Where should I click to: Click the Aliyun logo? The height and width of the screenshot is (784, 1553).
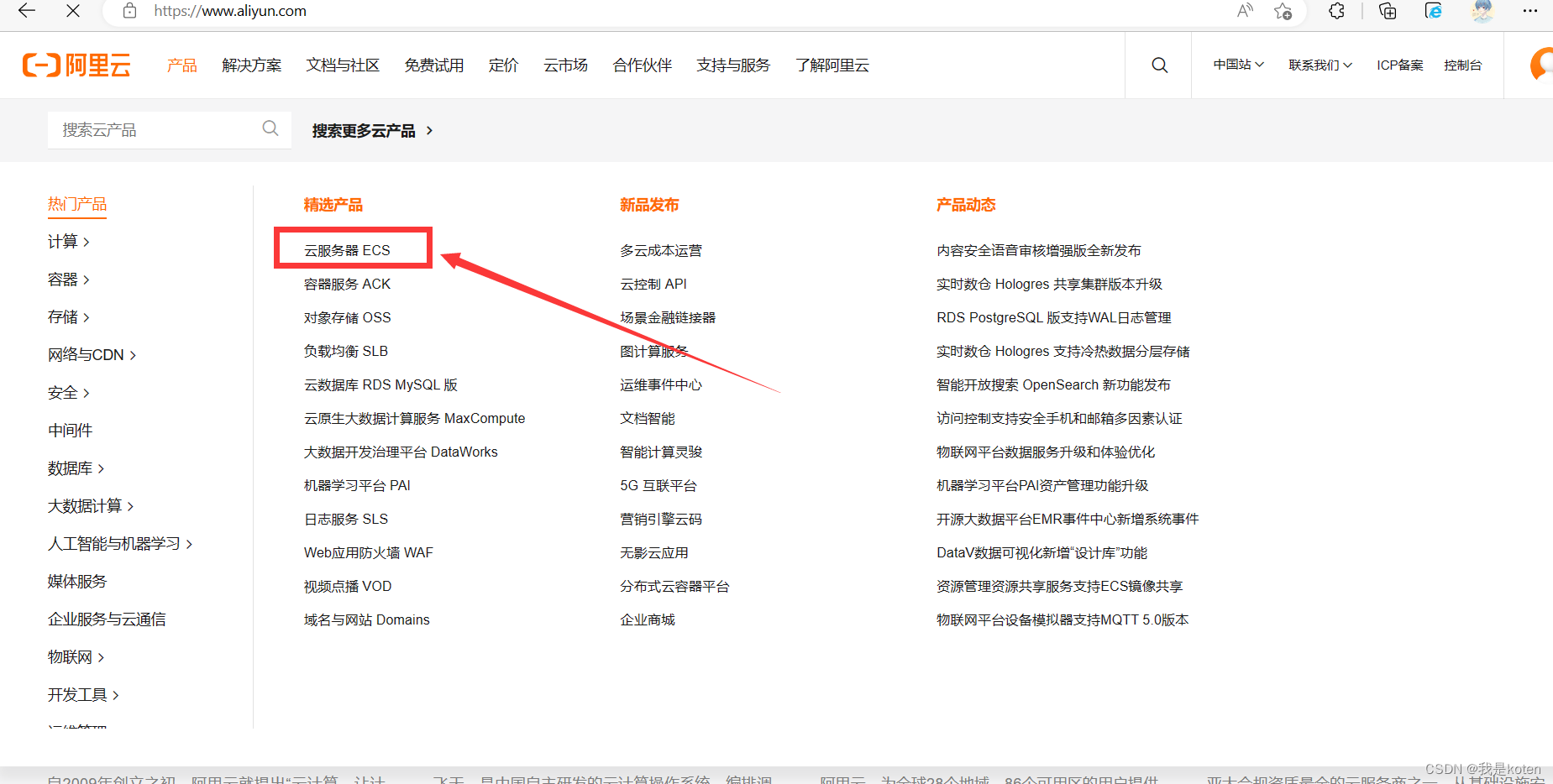coord(76,65)
